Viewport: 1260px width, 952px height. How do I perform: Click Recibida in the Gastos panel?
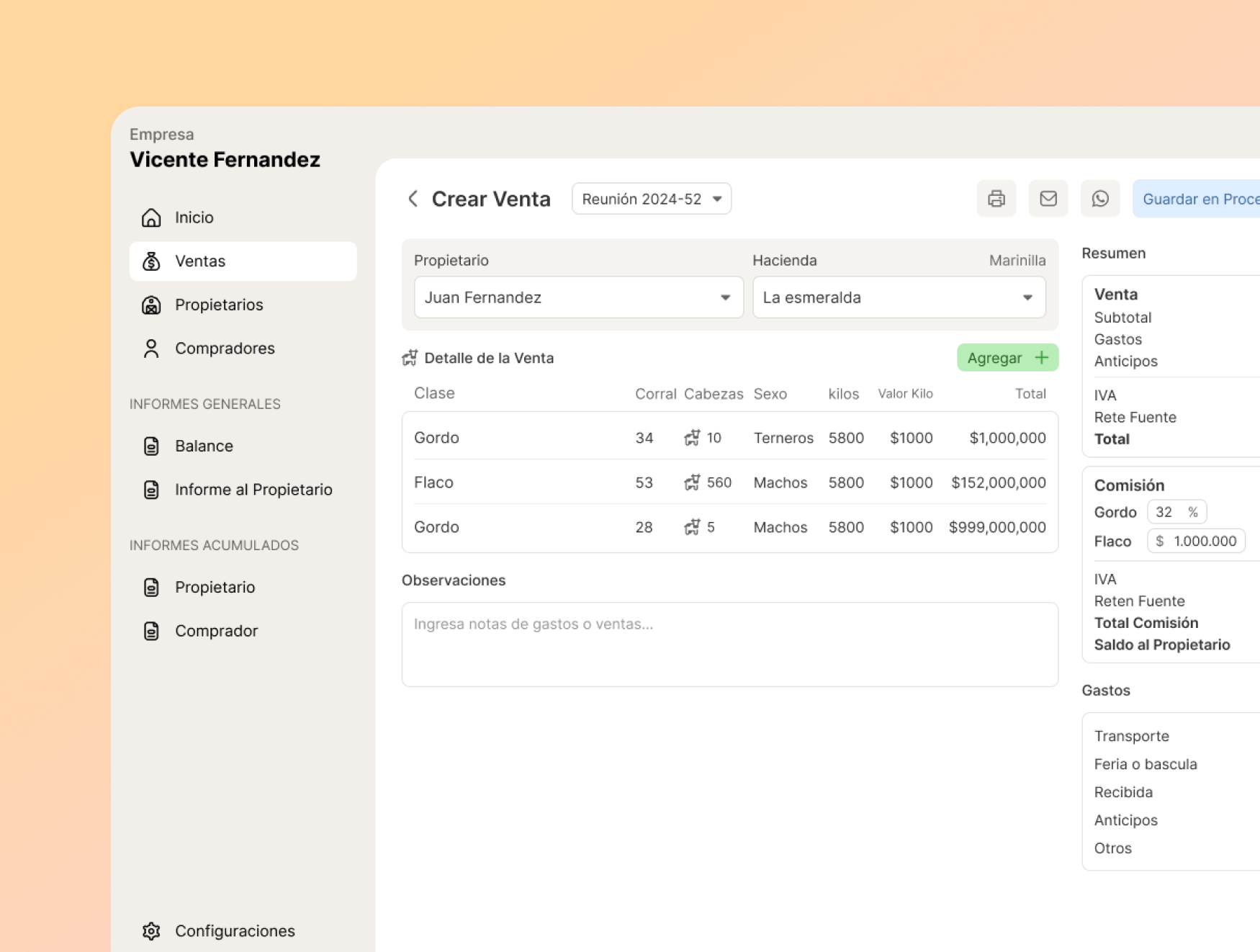[1123, 792]
